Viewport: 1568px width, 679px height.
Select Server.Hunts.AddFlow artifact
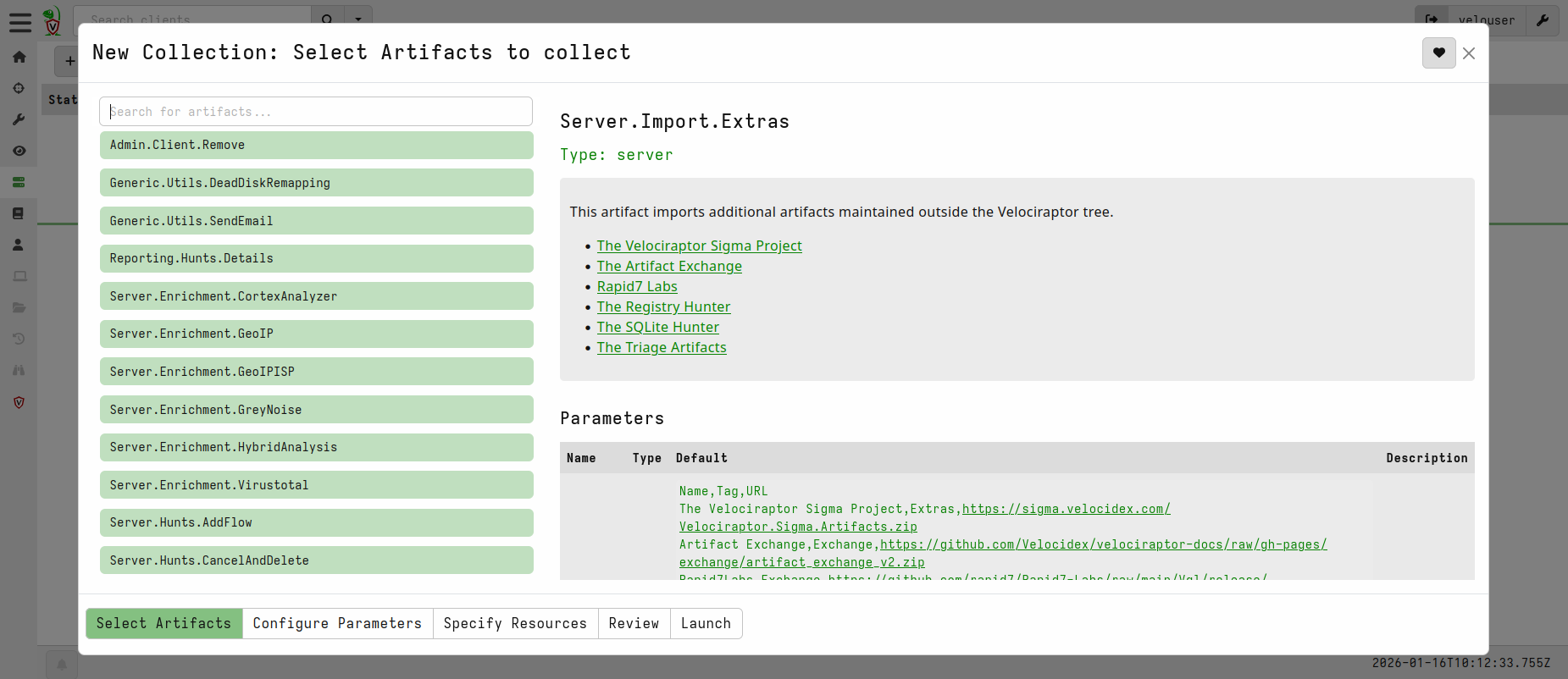coord(316,522)
